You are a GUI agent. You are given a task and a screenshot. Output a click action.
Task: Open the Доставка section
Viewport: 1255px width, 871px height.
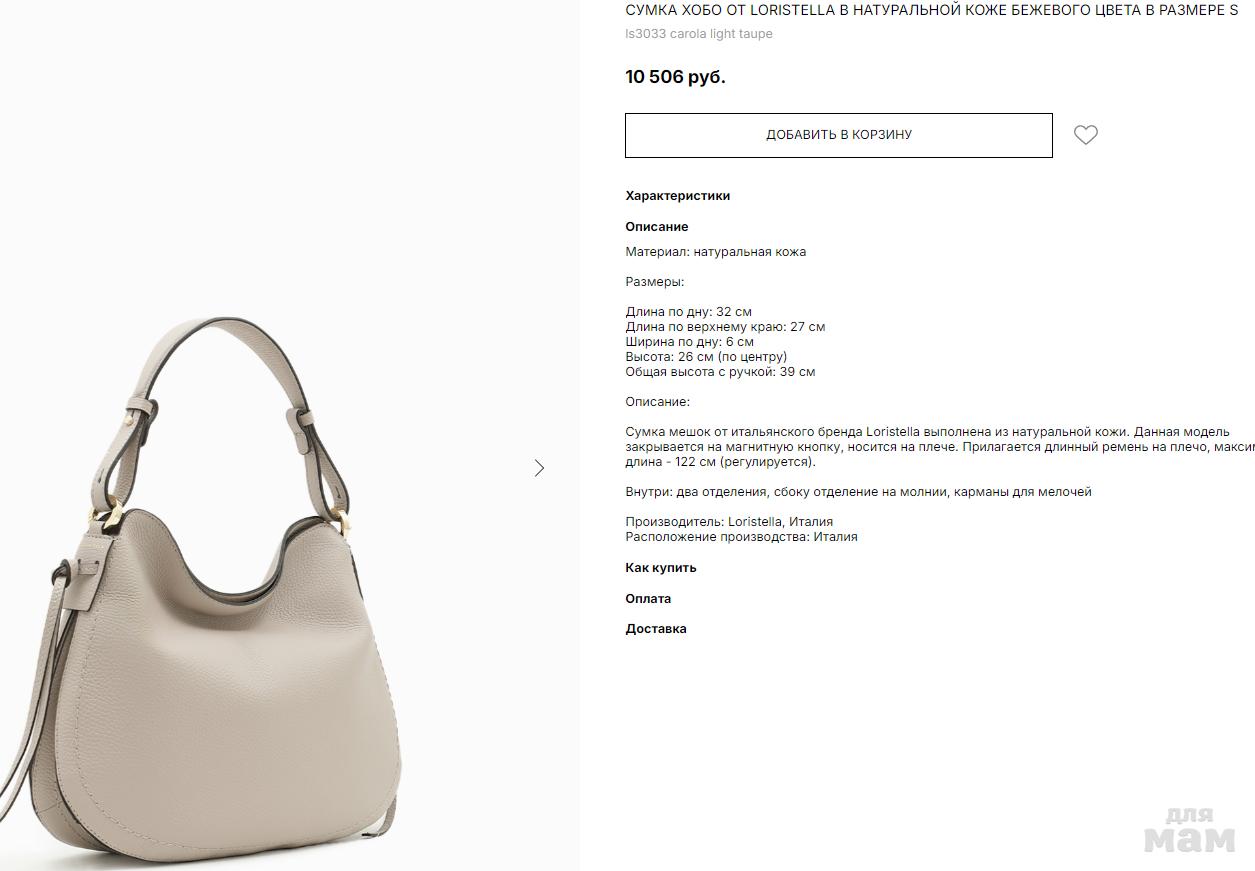pos(656,629)
